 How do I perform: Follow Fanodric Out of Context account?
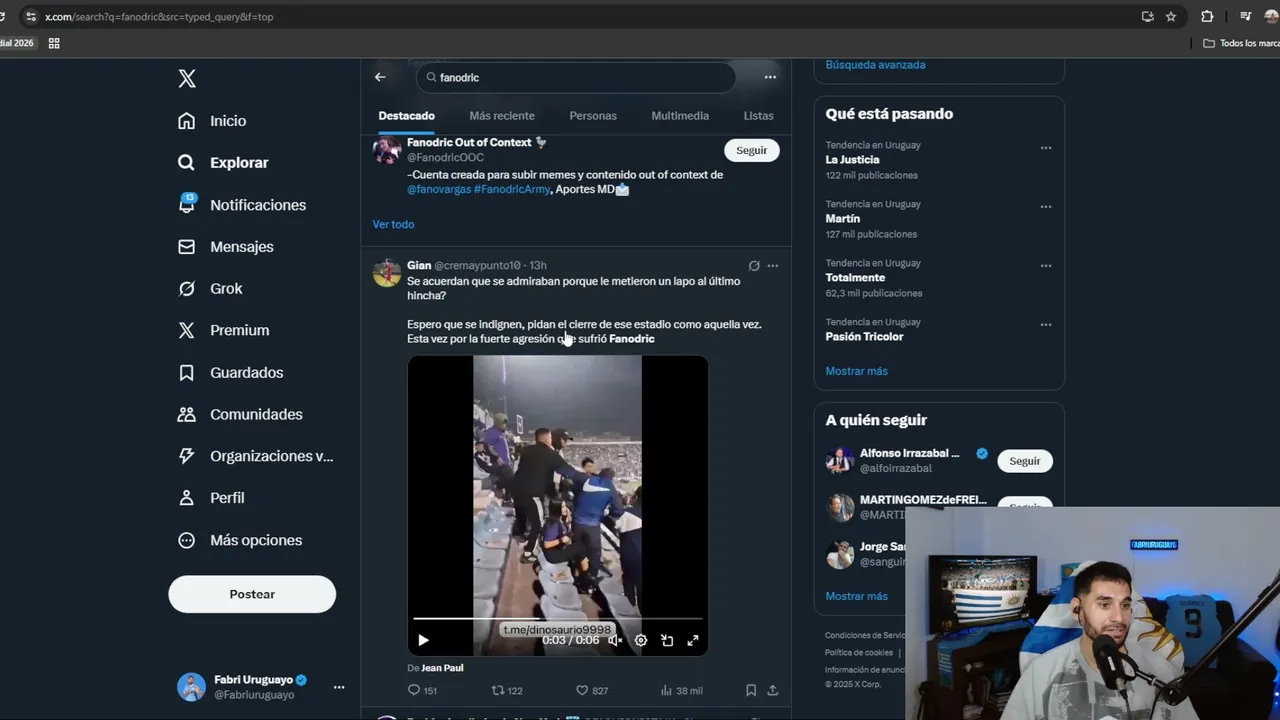[751, 150]
